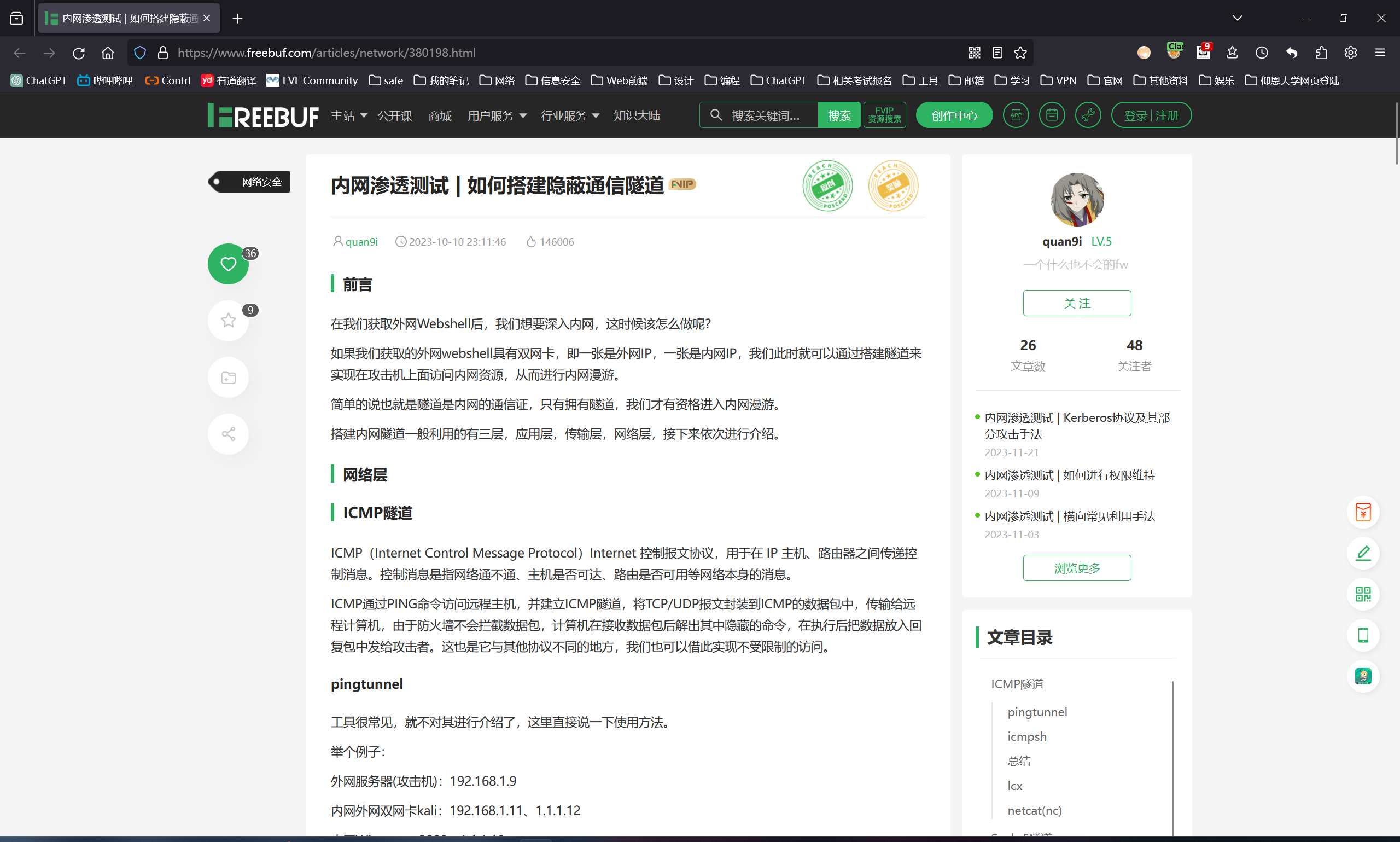The image size is (1400, 842).
Task: Open the 知识大陆 menu item
Action: point(637,116)
